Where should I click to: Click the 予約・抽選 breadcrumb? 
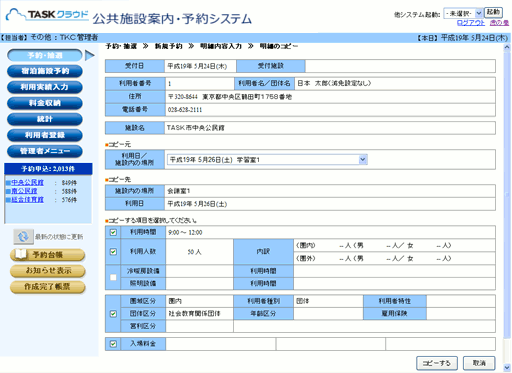pos(121,46)
